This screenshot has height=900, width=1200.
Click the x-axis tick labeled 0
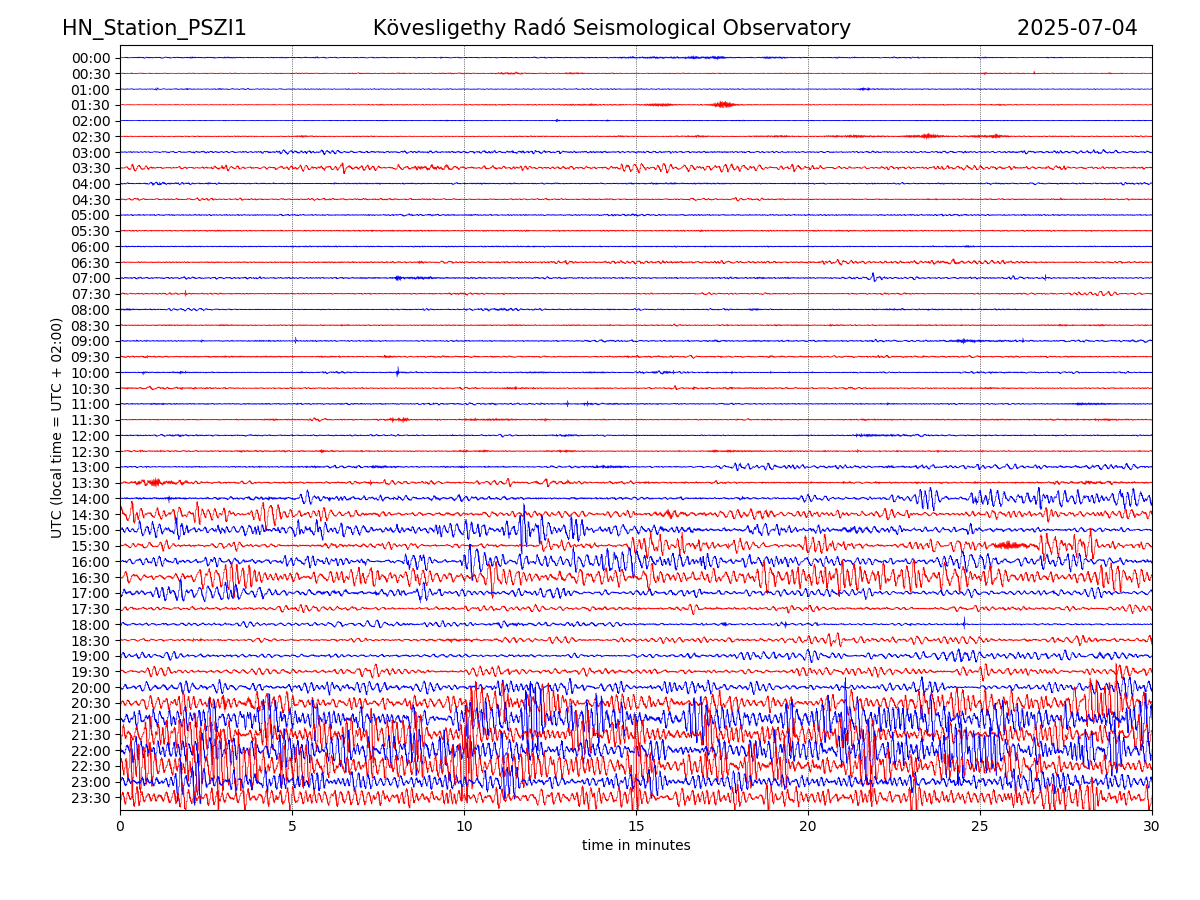120,827
